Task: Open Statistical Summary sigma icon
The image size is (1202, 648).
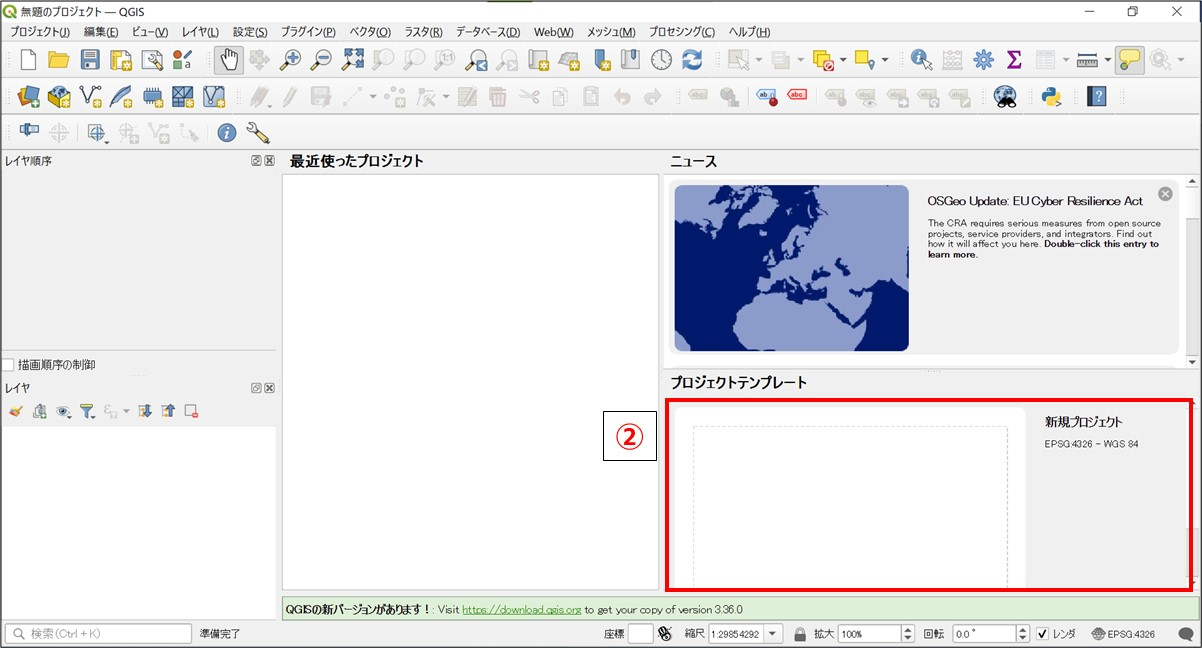Action: point(1014,60)
